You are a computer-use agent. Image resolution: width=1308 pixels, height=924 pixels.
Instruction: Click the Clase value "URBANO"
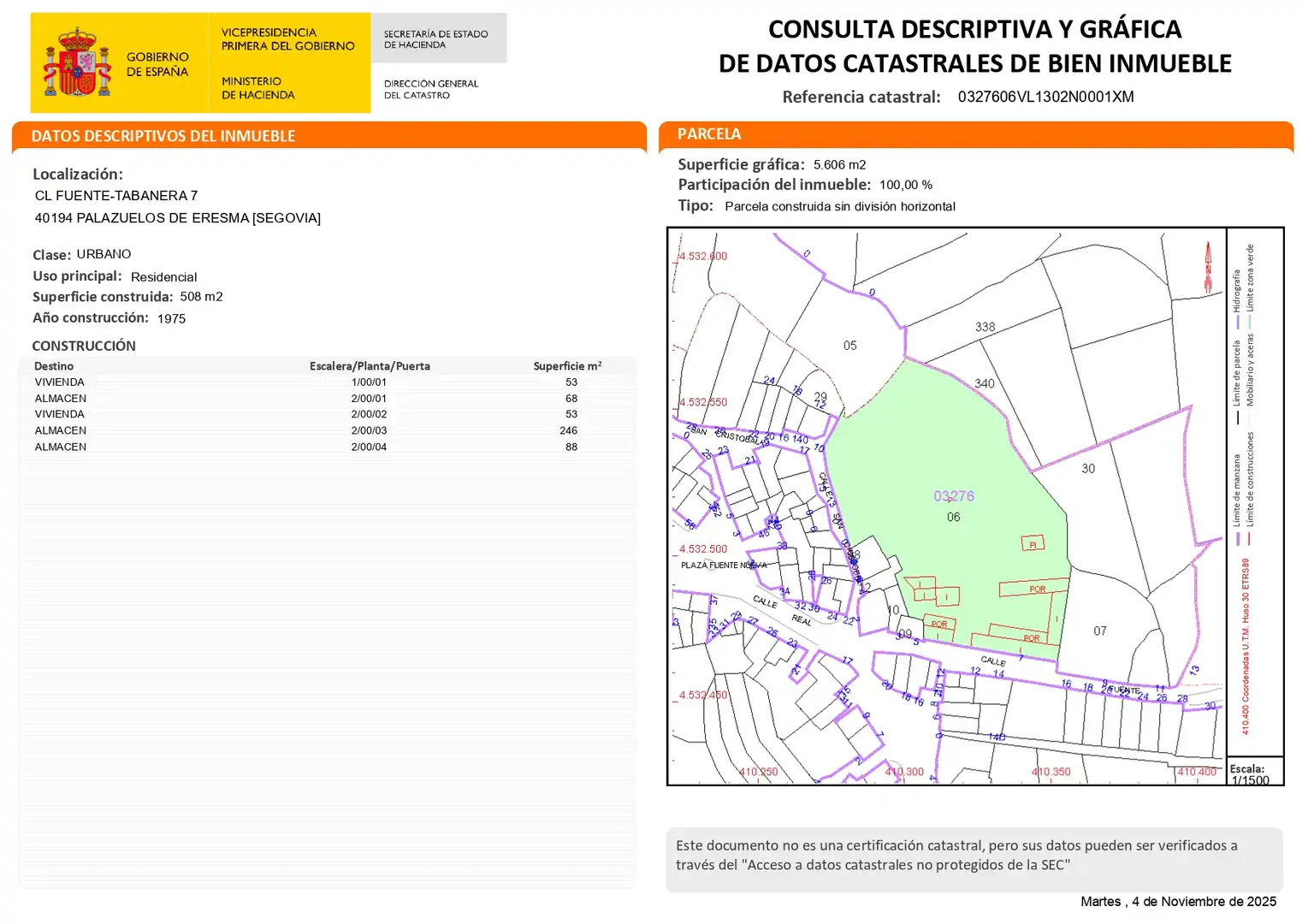[x=104, y=254]
